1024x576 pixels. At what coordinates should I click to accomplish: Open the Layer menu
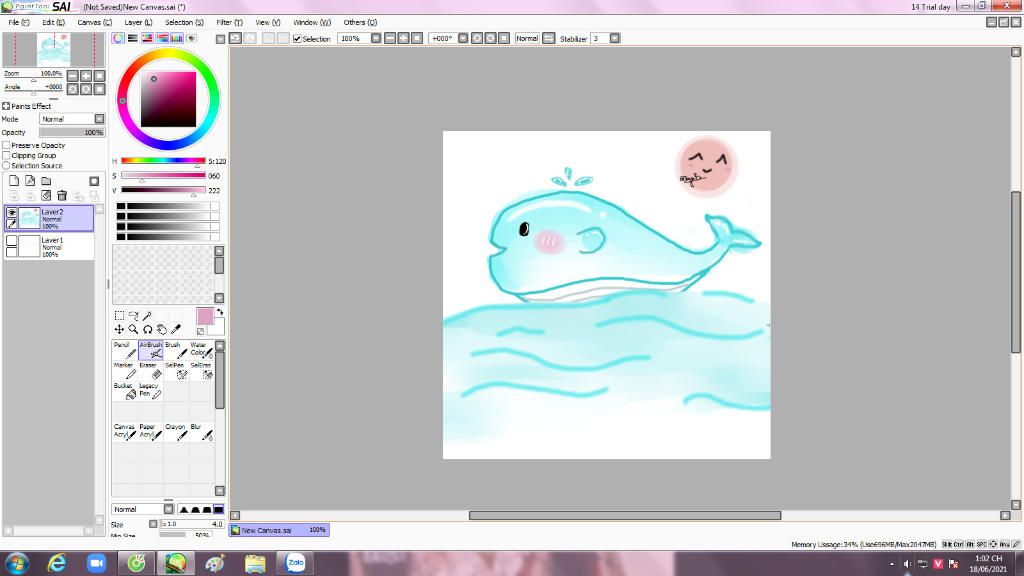coord(138,22)
